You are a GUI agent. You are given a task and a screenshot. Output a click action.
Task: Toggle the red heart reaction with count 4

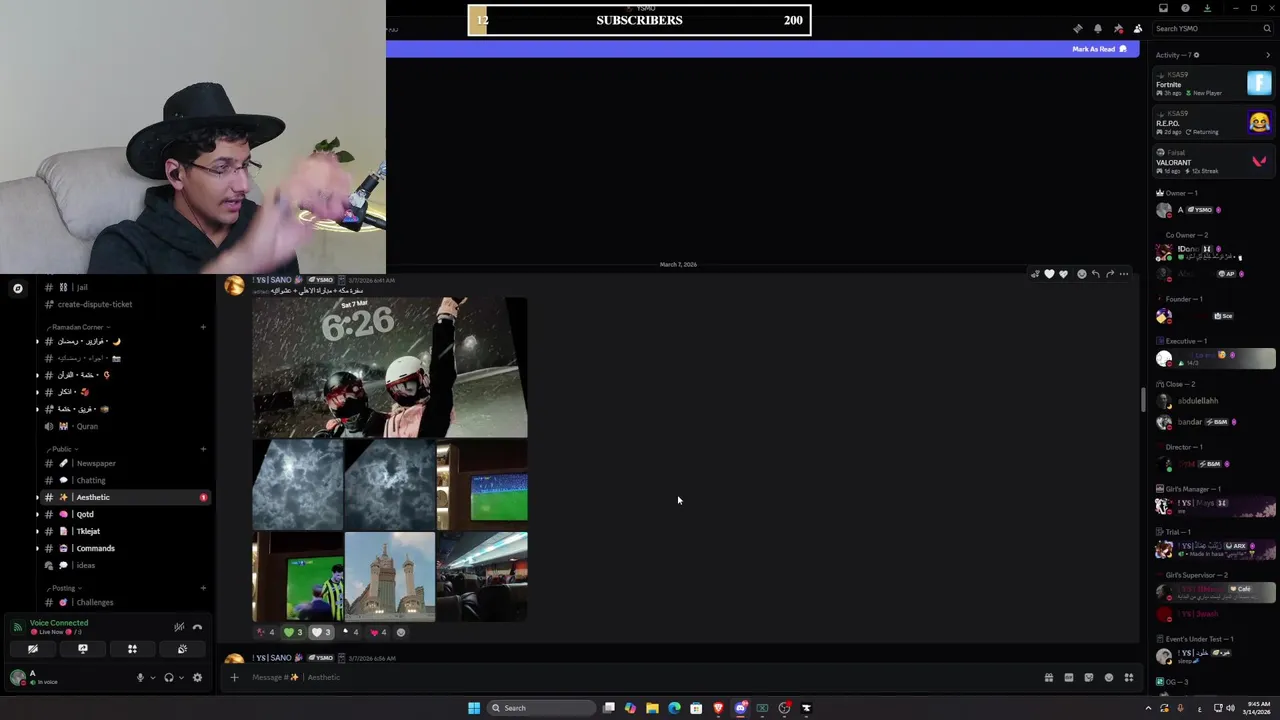click(x=378, y=632)
